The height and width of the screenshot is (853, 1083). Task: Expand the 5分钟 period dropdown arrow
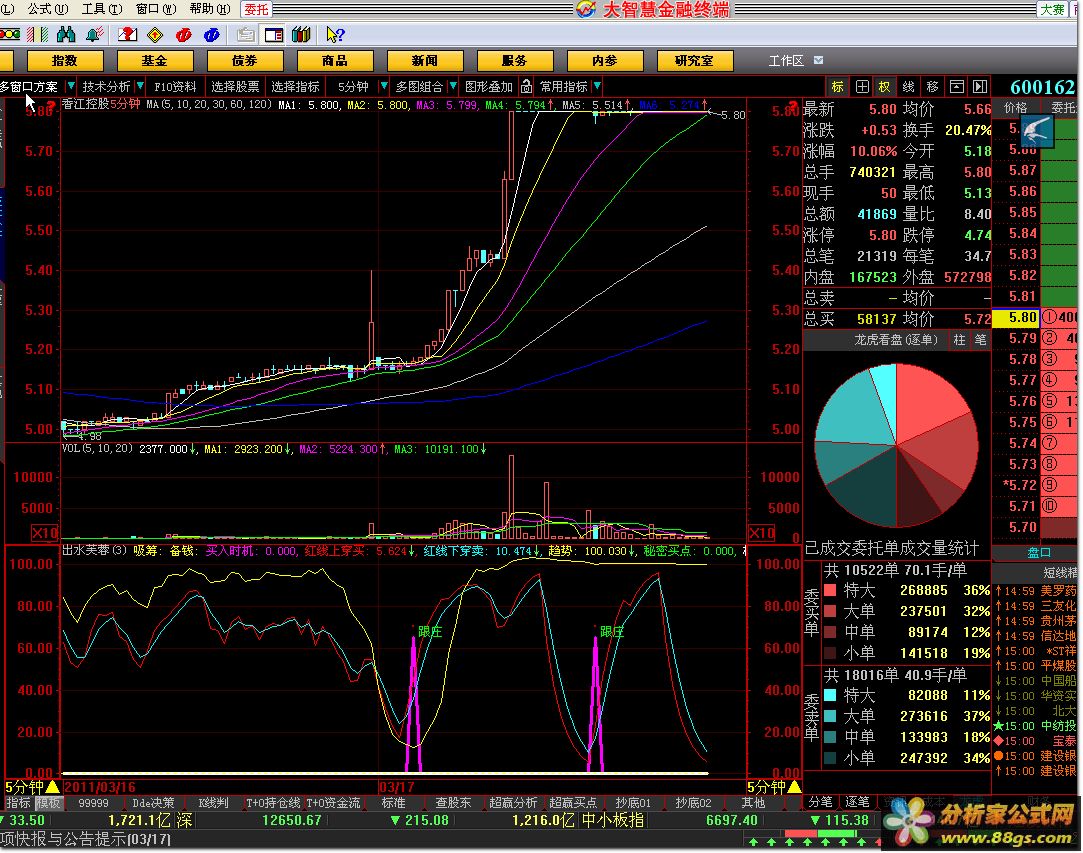(x=384, y=86)
